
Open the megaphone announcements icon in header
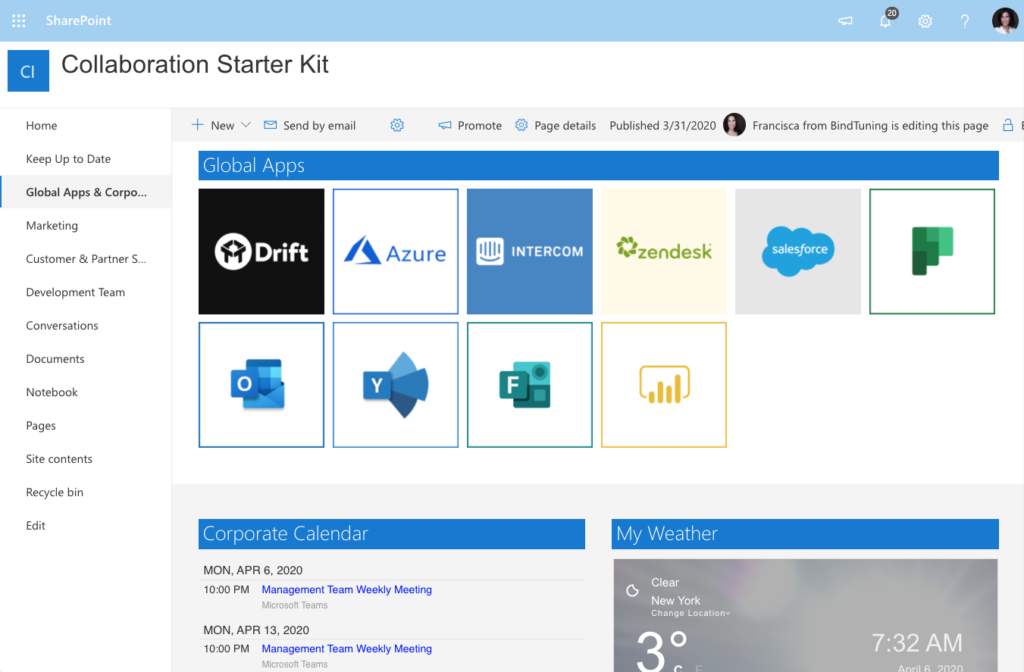(x=846, y=21)
